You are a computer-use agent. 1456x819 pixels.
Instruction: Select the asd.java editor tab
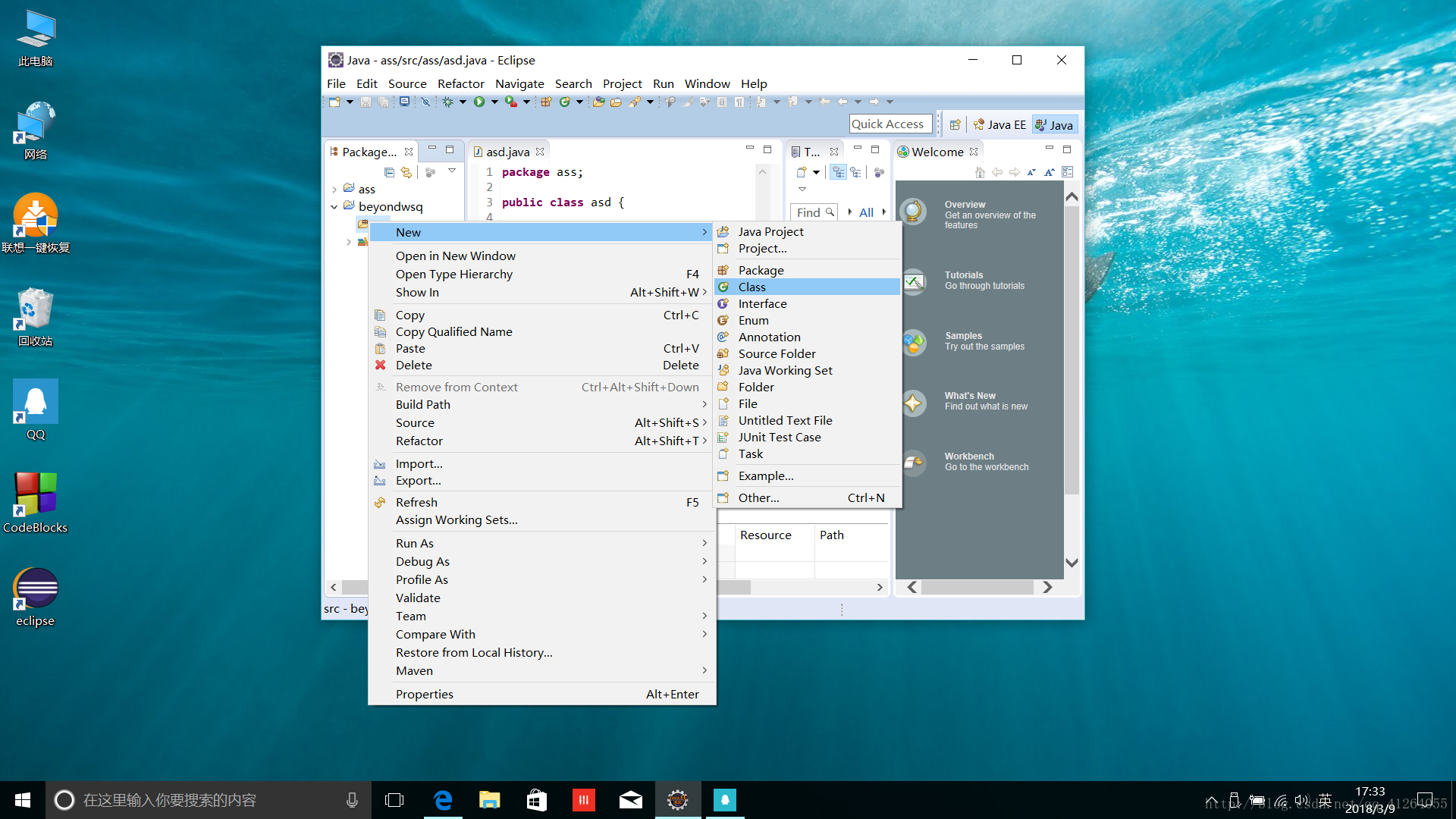point(509,152)
